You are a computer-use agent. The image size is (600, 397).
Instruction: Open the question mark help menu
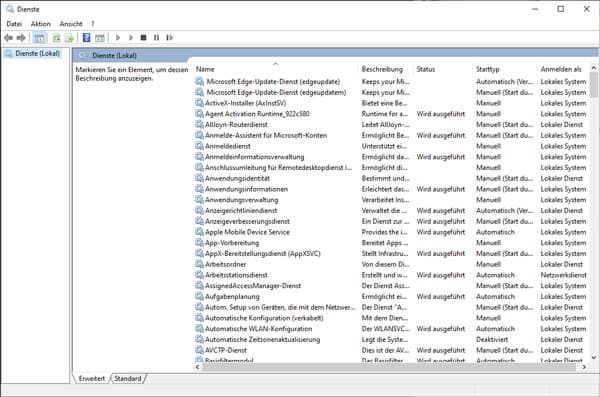93,24
